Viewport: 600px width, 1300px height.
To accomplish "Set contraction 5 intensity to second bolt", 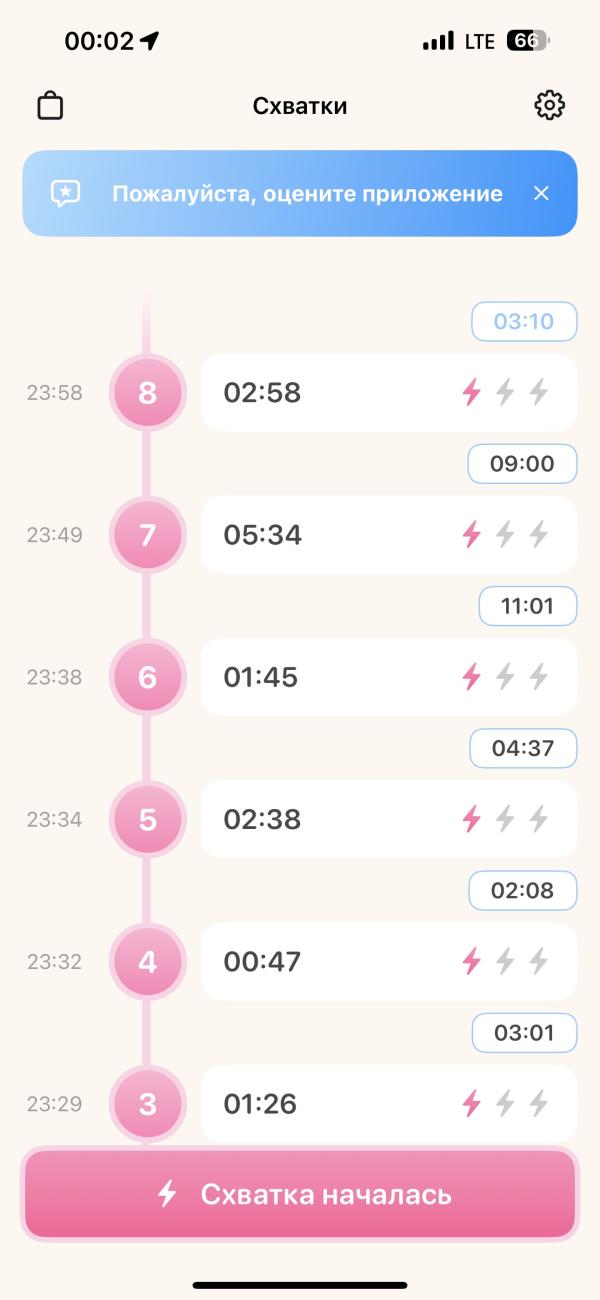I will click(x=505, y=820).
